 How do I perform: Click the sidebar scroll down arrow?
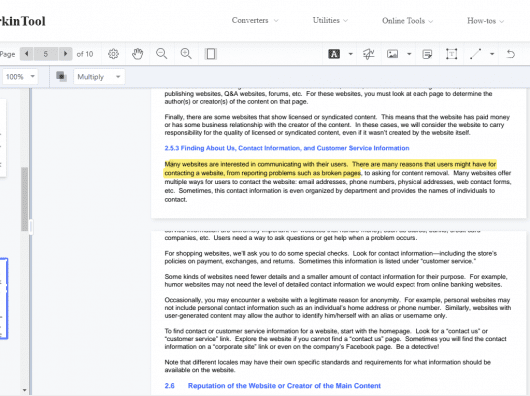(x=24, y=390)
